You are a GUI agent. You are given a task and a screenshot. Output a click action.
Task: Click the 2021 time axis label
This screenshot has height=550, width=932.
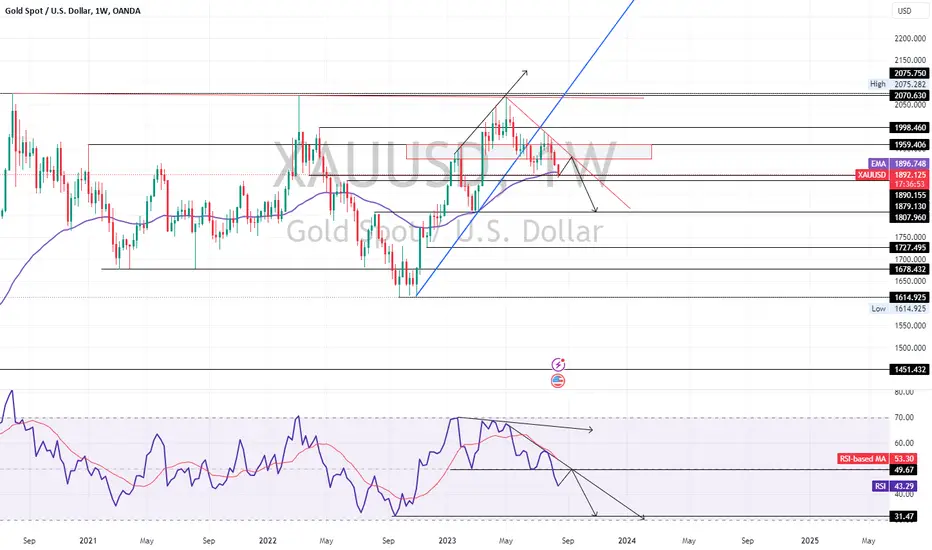pyautogui.click(x=88, y=540)
